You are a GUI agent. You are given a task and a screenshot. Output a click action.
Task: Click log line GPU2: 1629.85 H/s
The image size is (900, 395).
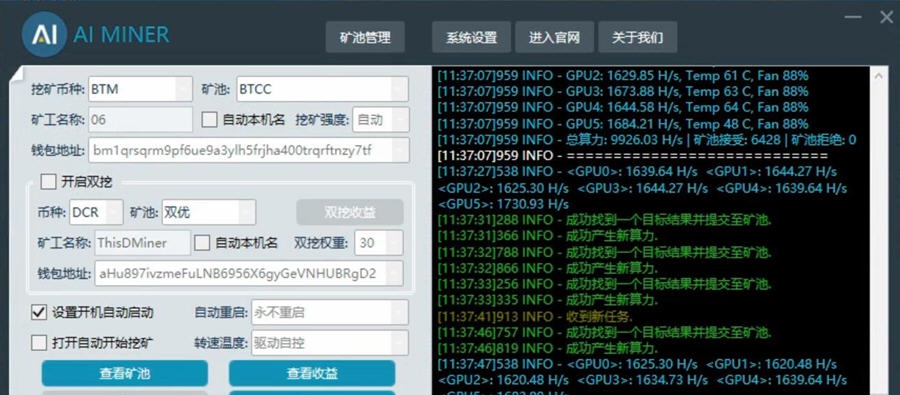tap(623, 75)
